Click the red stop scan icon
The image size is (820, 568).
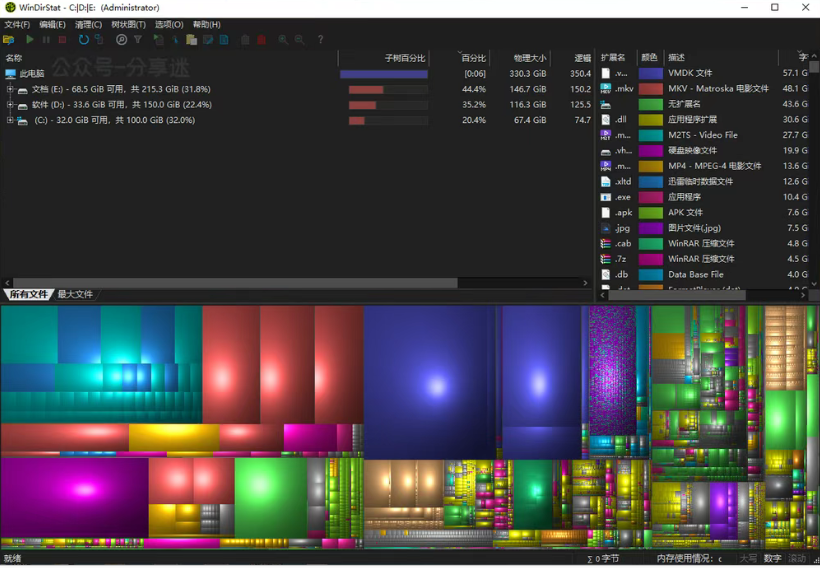click(x=62, y=40)
